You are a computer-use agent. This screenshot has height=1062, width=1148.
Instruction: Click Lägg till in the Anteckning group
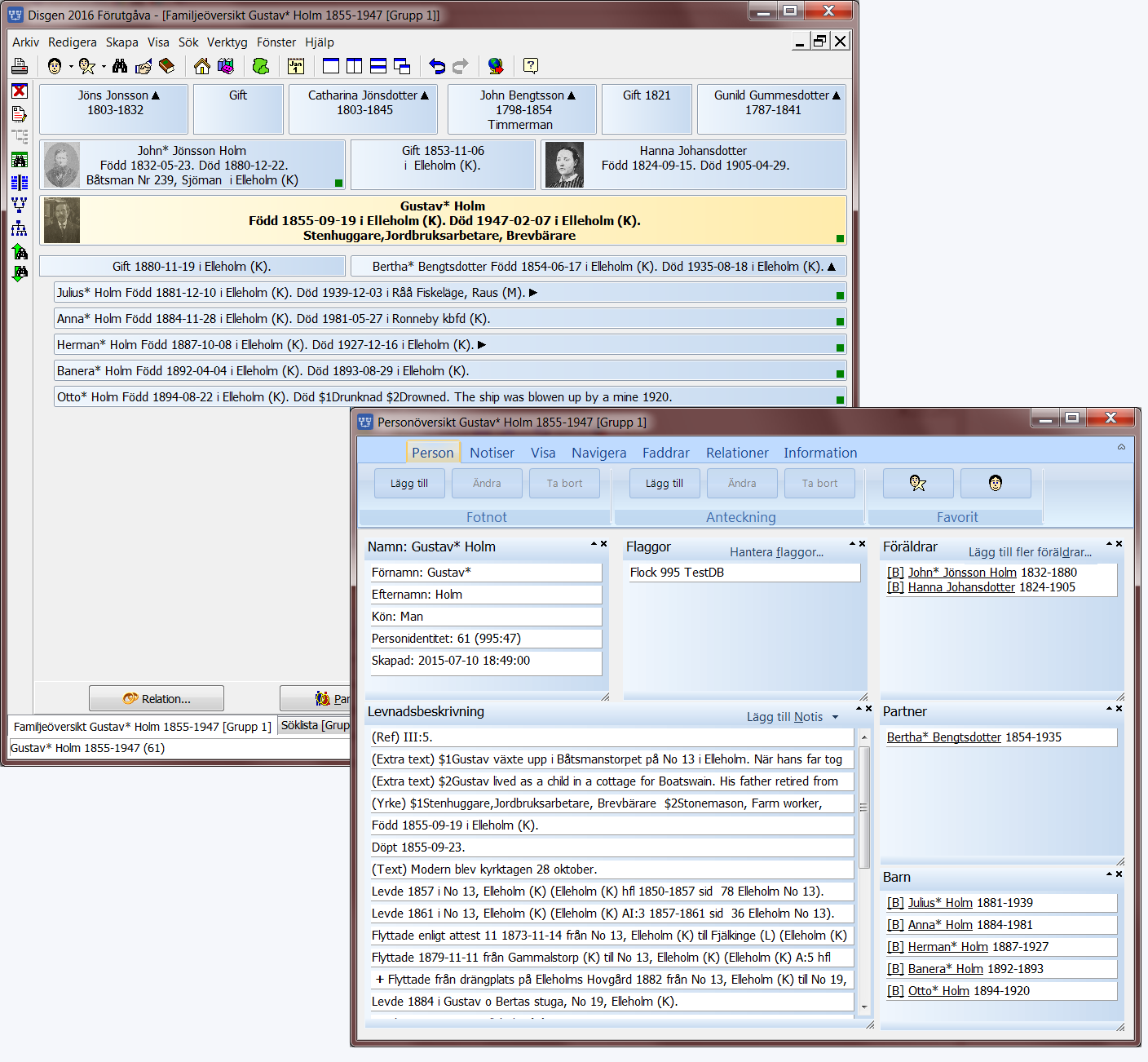click(665, 483)
